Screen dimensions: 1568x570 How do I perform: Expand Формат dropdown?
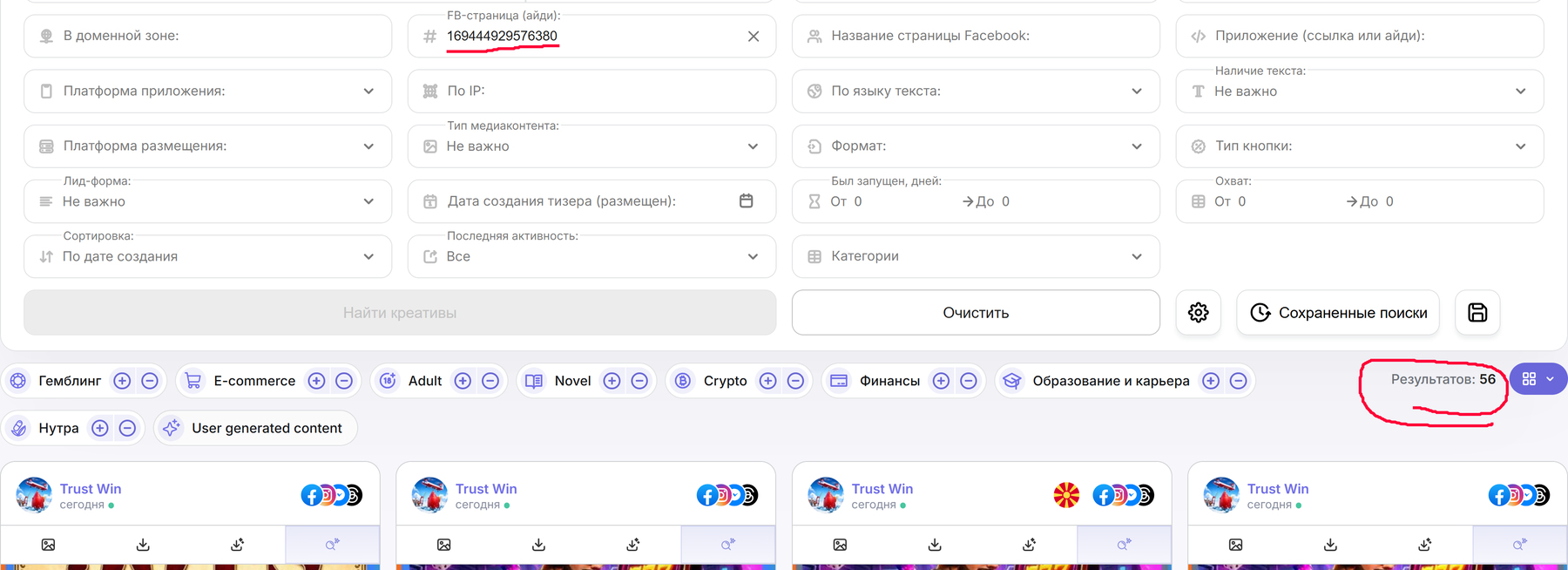(976, 146)
